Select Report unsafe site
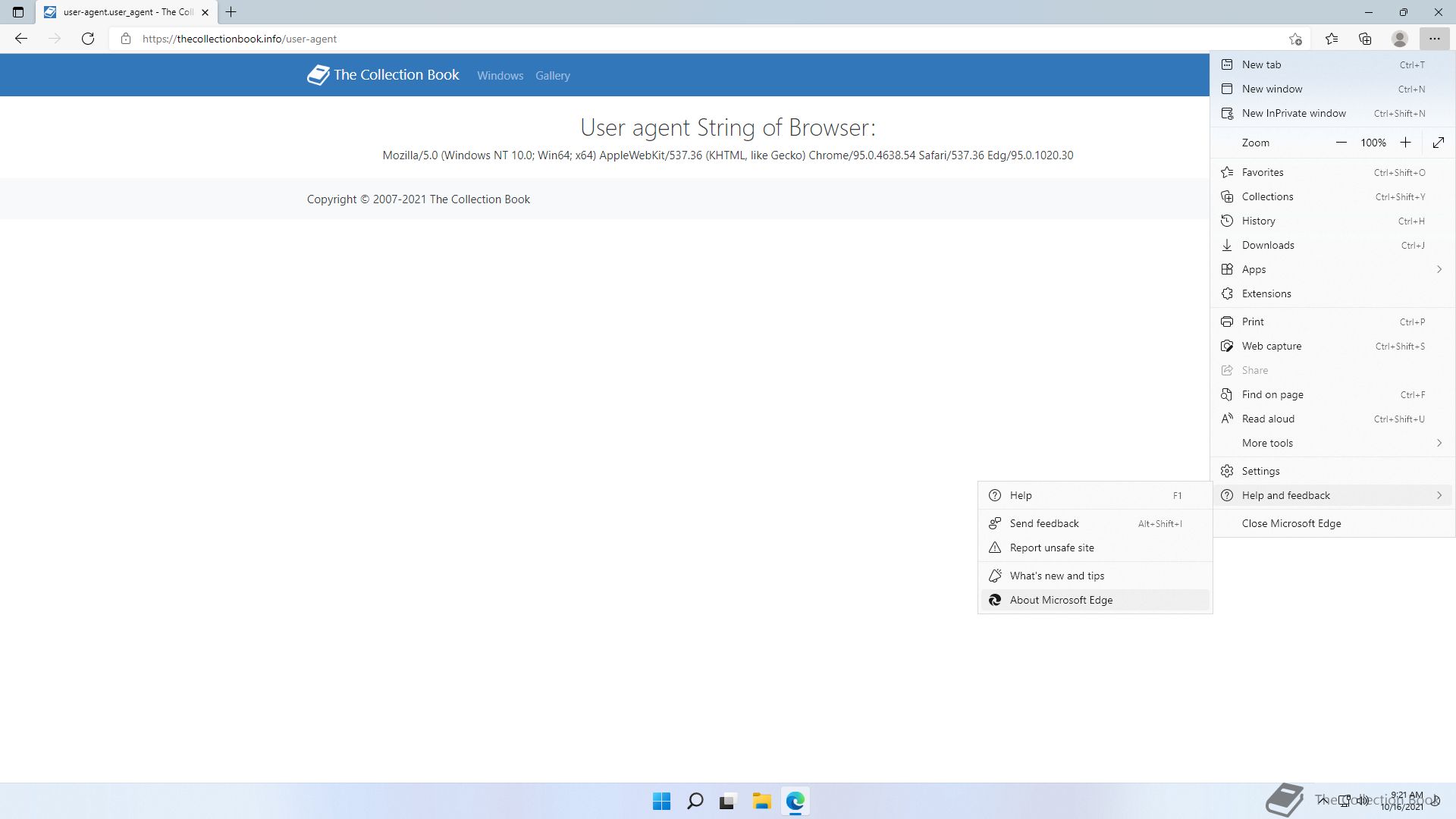 click(x=1095, y=548)
